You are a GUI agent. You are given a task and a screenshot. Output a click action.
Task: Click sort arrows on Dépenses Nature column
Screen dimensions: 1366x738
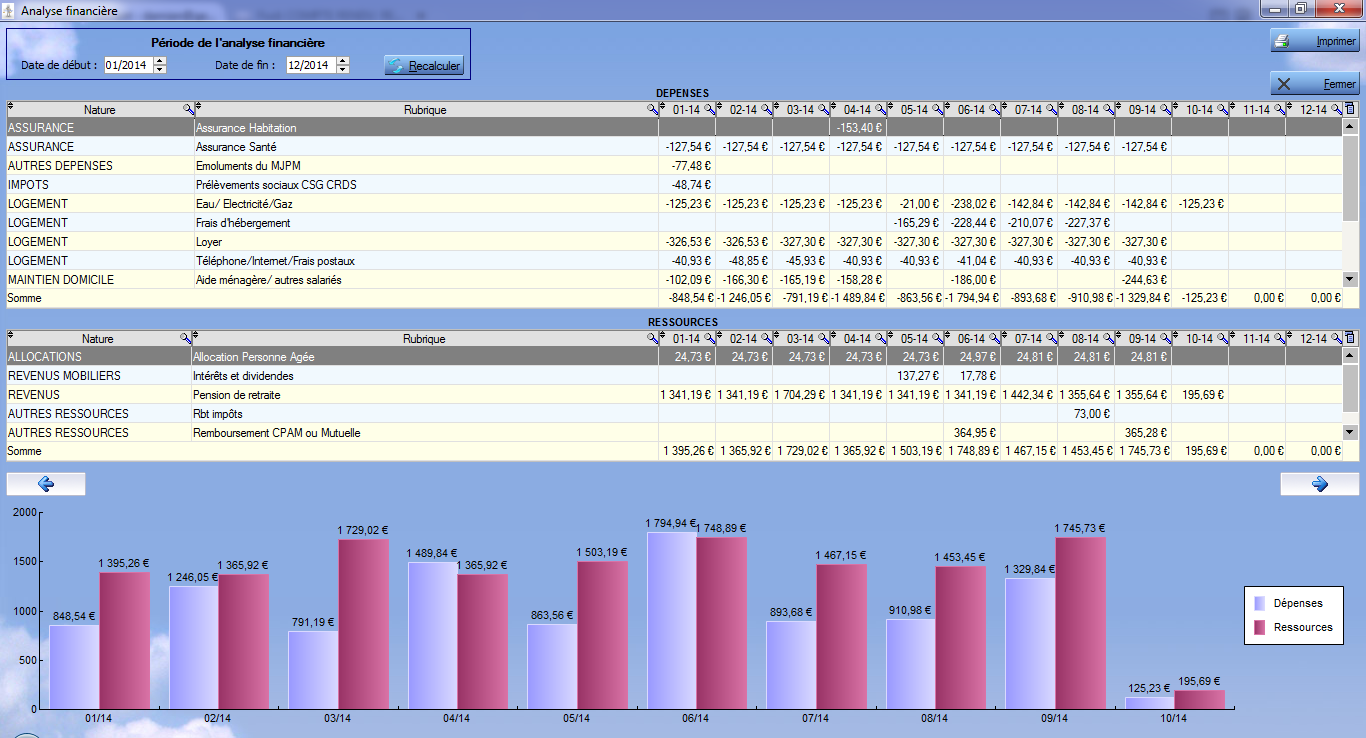[11, 106]
